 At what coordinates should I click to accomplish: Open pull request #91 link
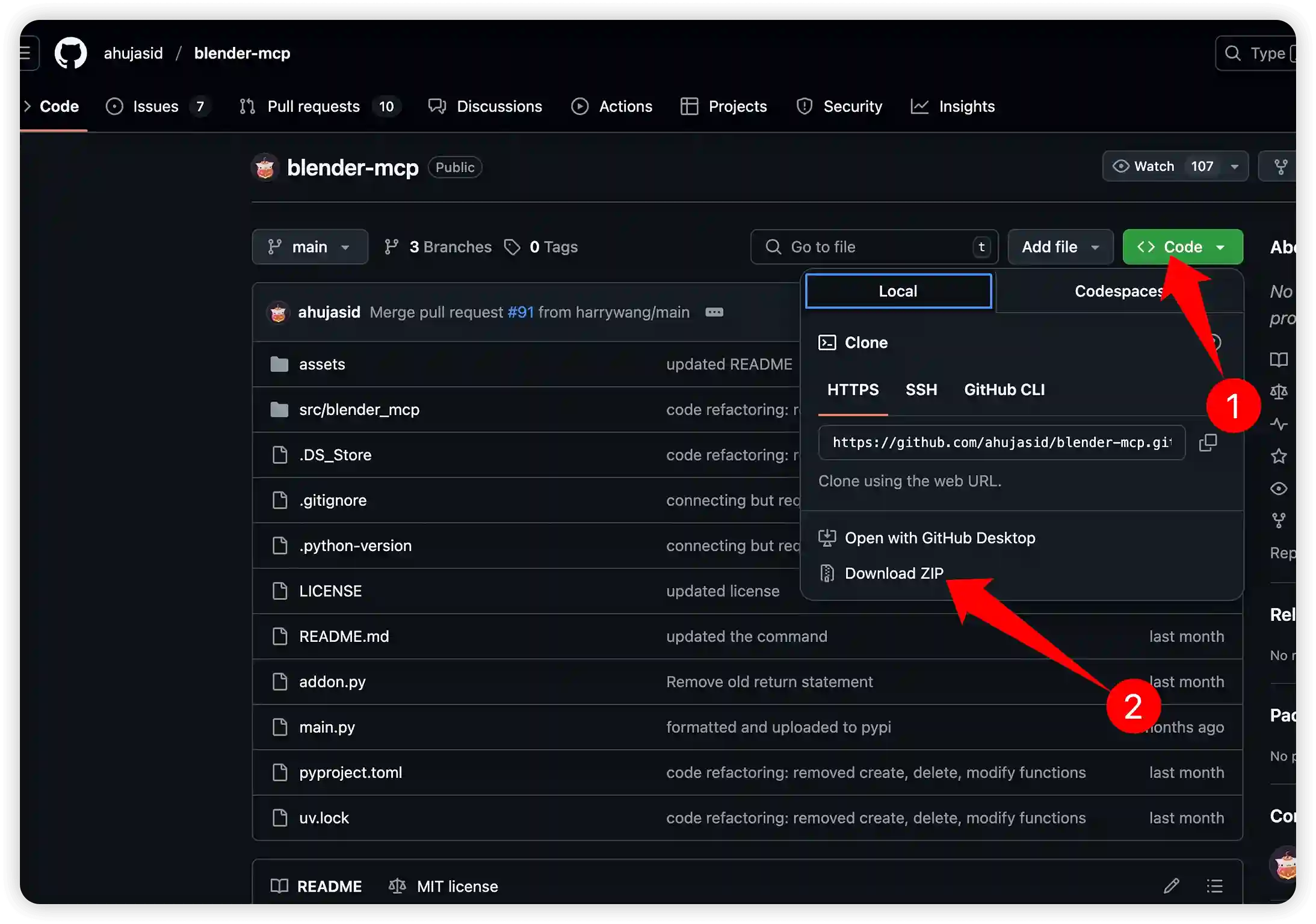[x=521, y=312]
